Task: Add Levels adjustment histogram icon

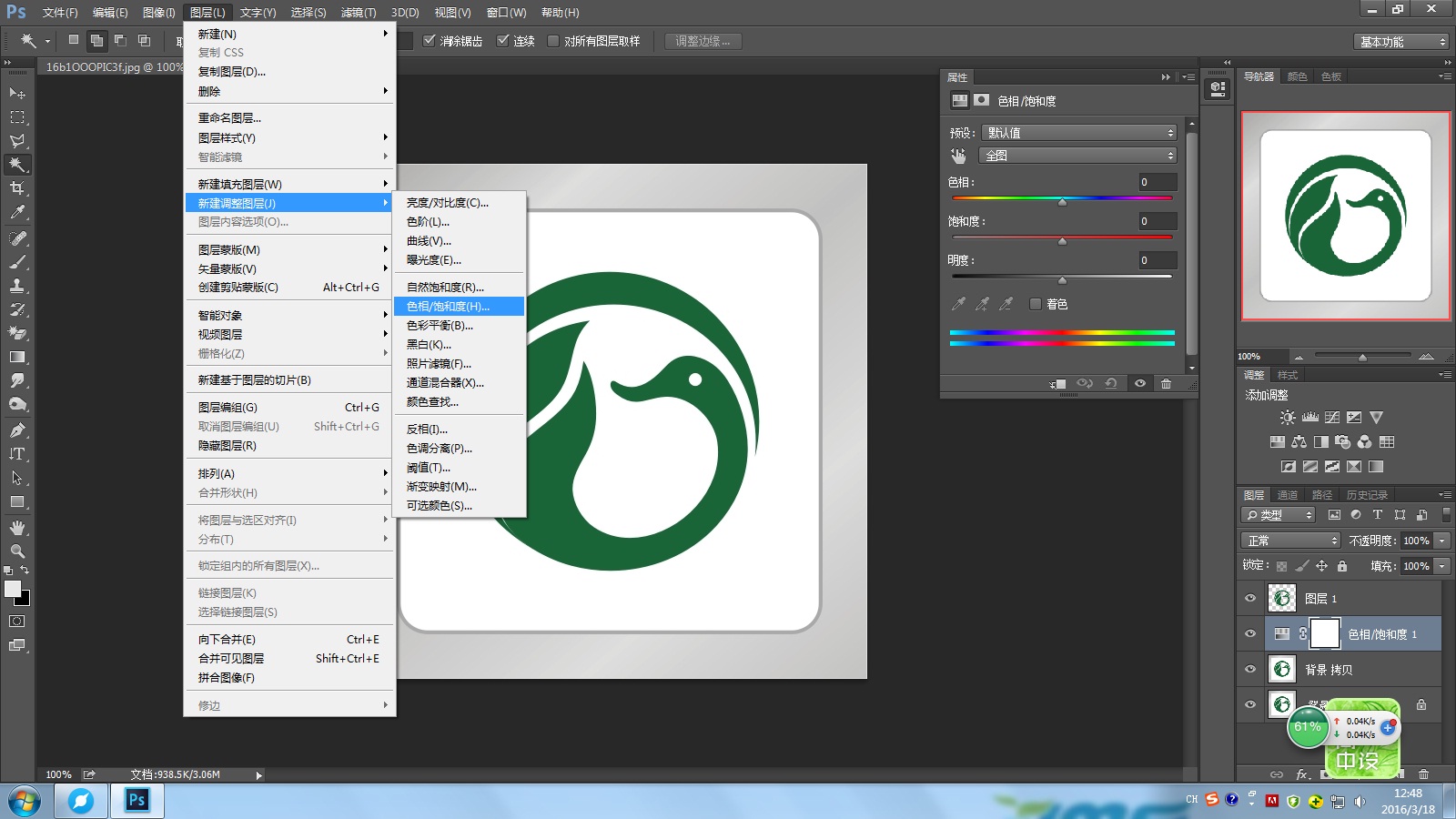Action: (1310, 418)
